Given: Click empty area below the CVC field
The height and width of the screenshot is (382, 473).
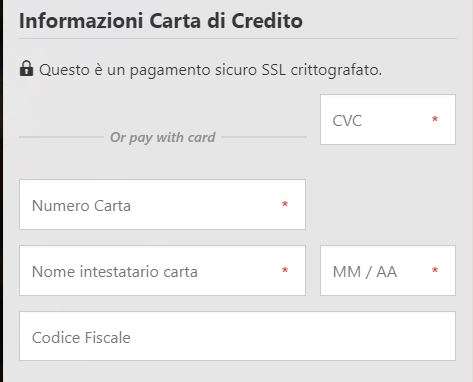Looking at the screenshot, I should coord(388,195).
